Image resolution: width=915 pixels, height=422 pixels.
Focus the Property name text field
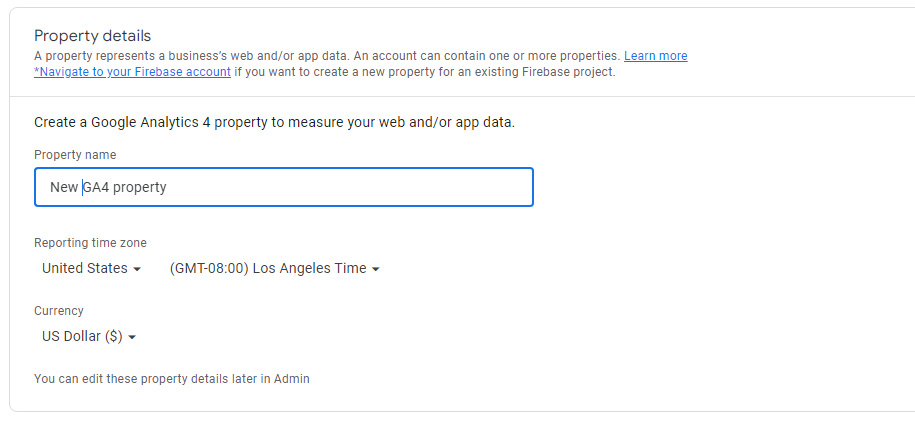click(x=283, y=187)
